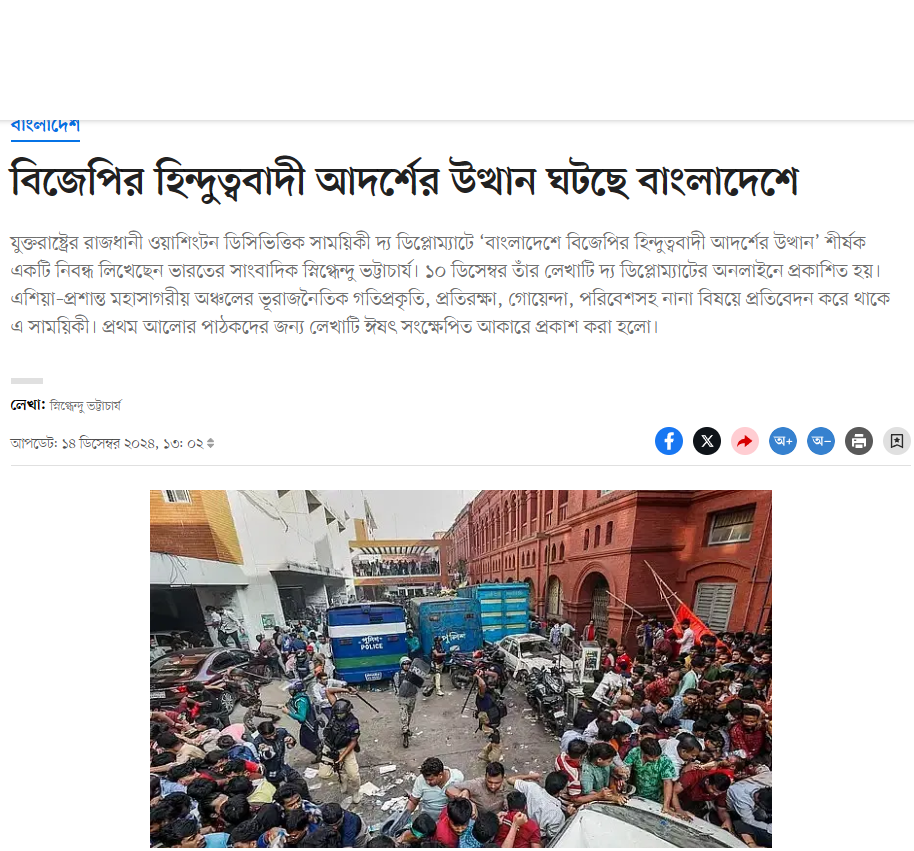
Task: Decrease font size with অ− button
Action: point(821,441)
